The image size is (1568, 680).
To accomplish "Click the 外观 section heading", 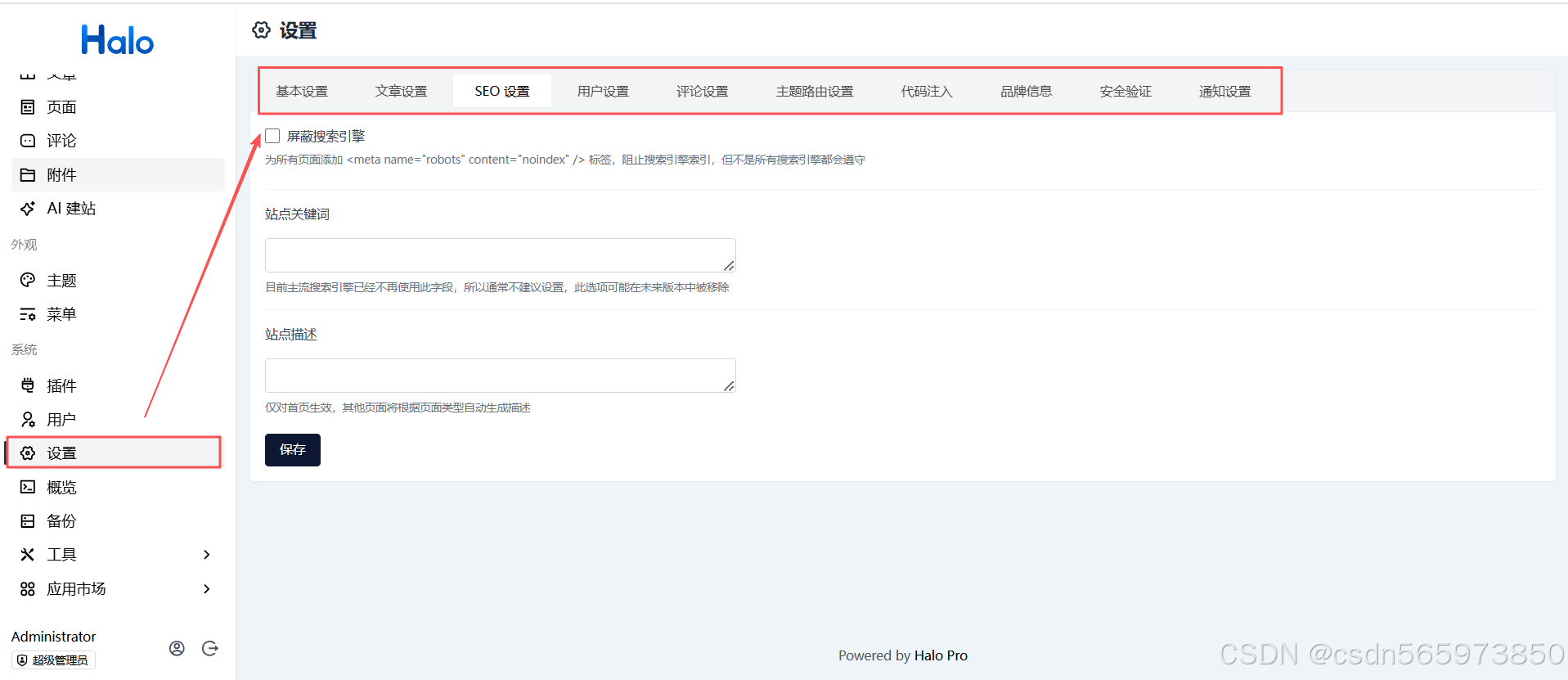I will pos(24,245).
